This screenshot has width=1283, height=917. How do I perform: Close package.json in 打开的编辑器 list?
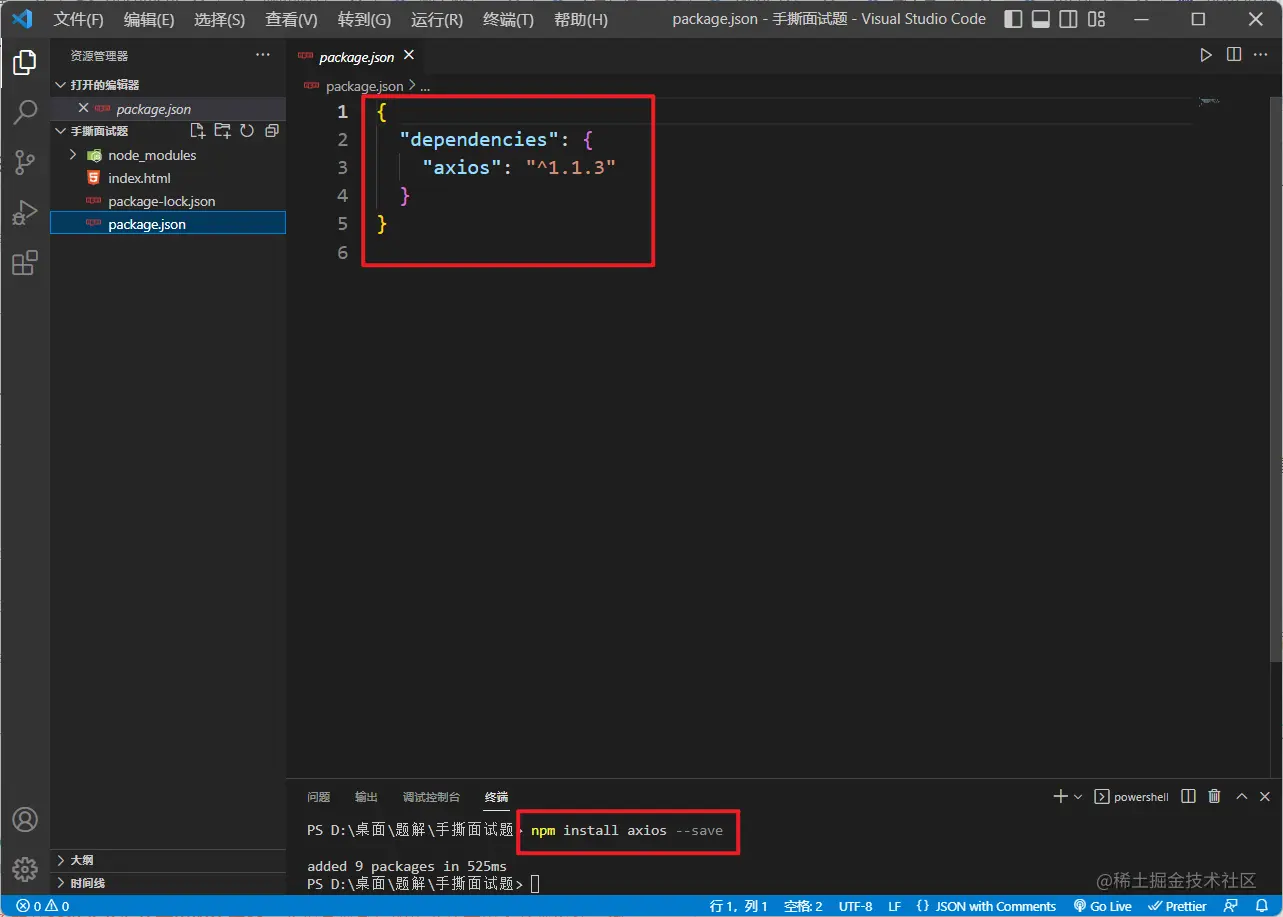point(84,108)
